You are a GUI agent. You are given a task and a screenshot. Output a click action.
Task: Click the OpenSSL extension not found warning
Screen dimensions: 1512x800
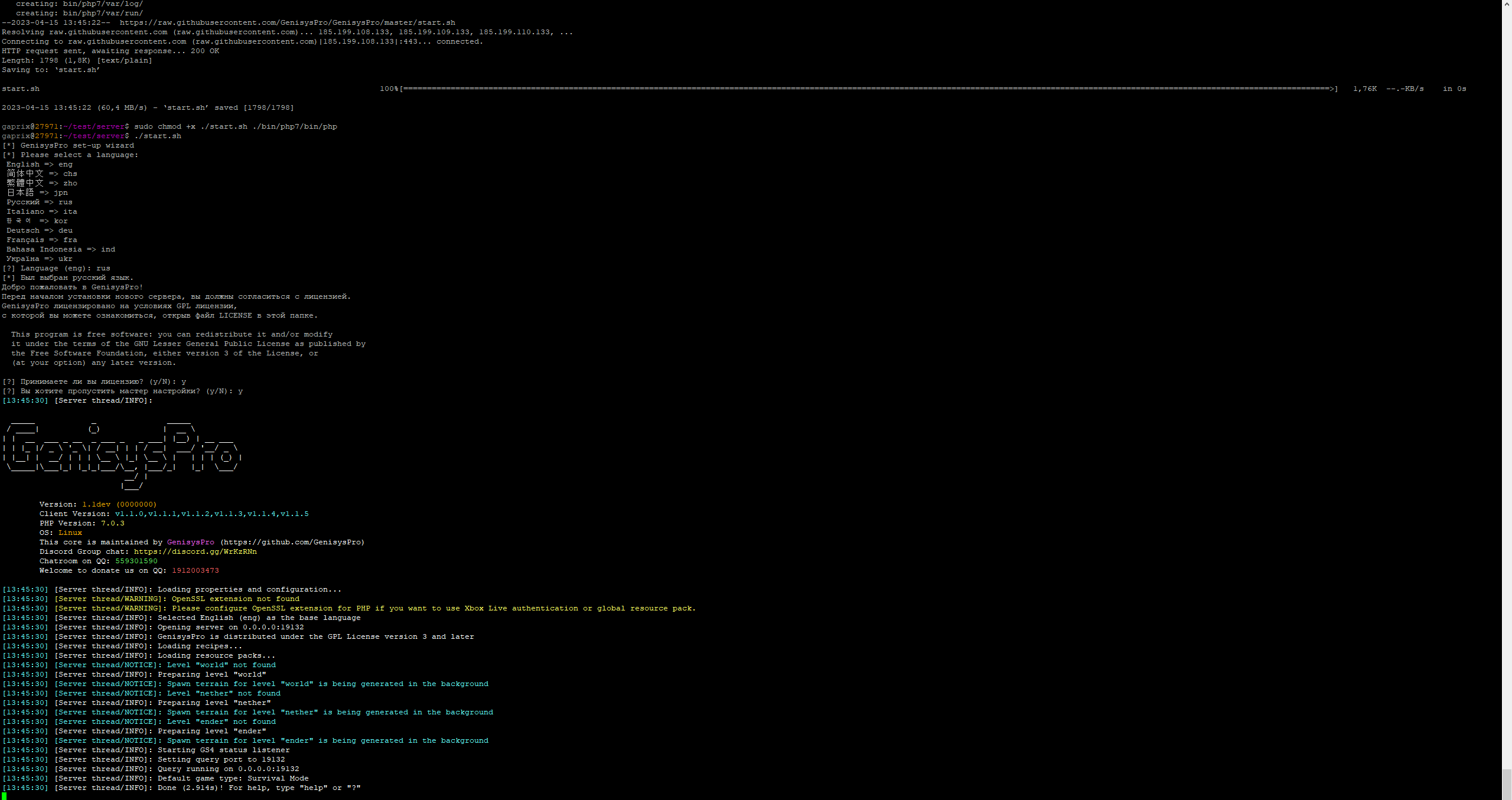click(x=235, y=599)
